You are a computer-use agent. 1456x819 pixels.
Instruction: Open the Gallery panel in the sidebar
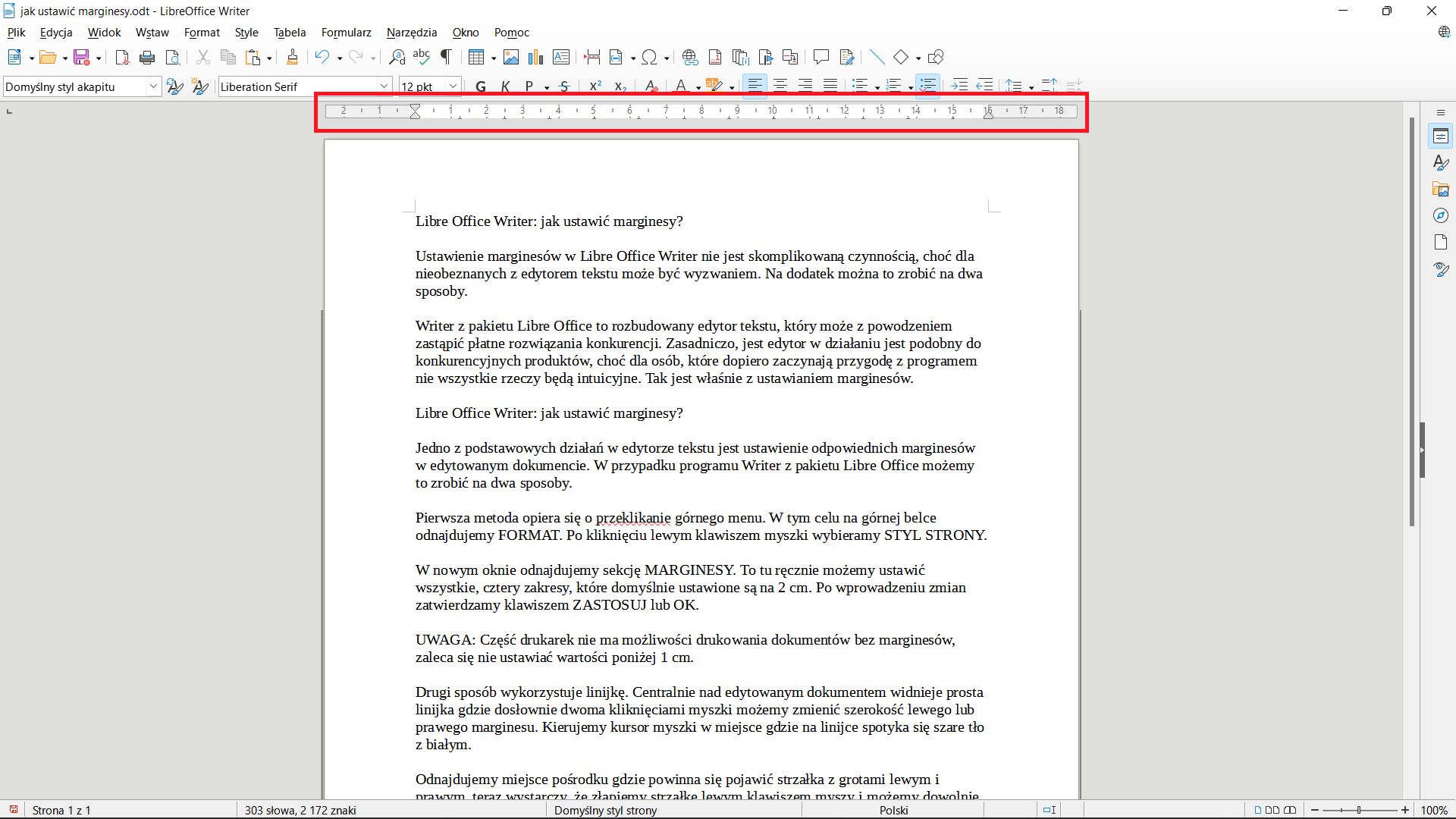pyautogui.click(x=1440, y=189)
